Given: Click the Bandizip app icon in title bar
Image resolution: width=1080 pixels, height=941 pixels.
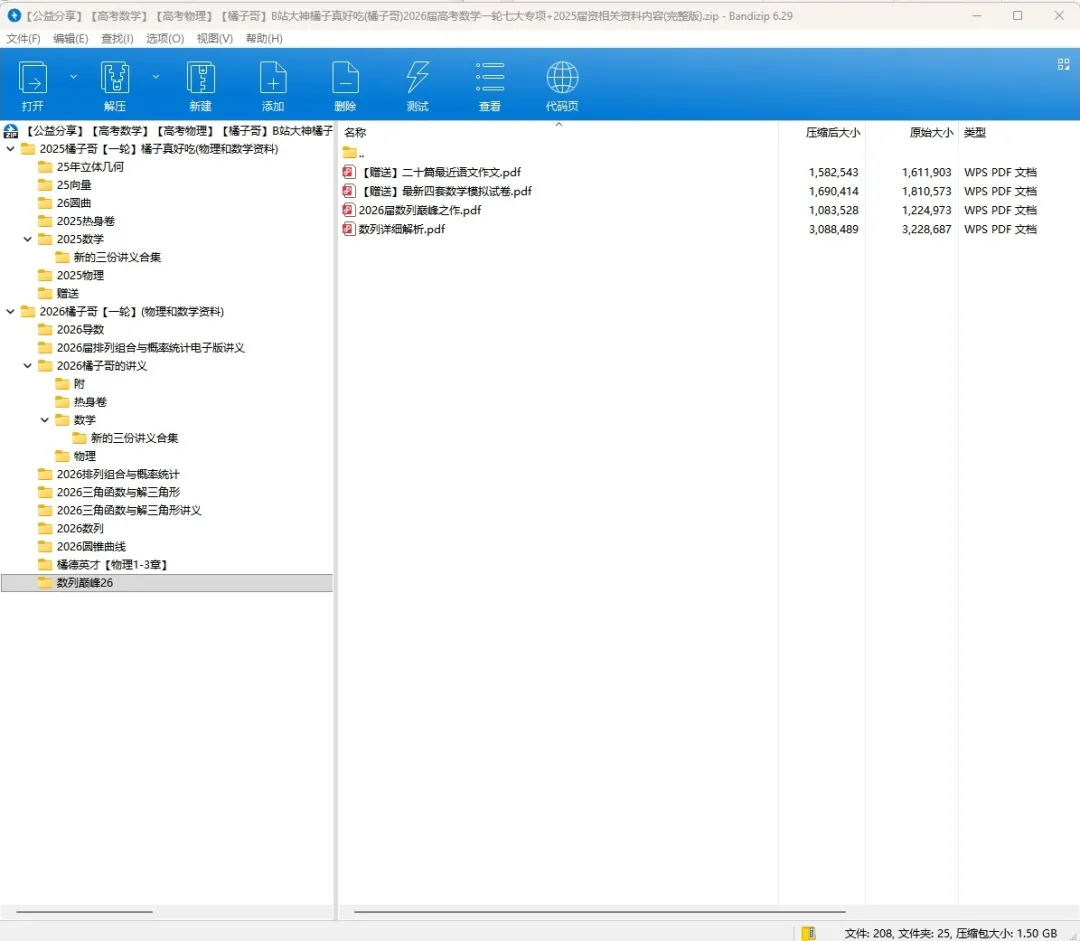Looking at the screenshot, I should (14, 15).
